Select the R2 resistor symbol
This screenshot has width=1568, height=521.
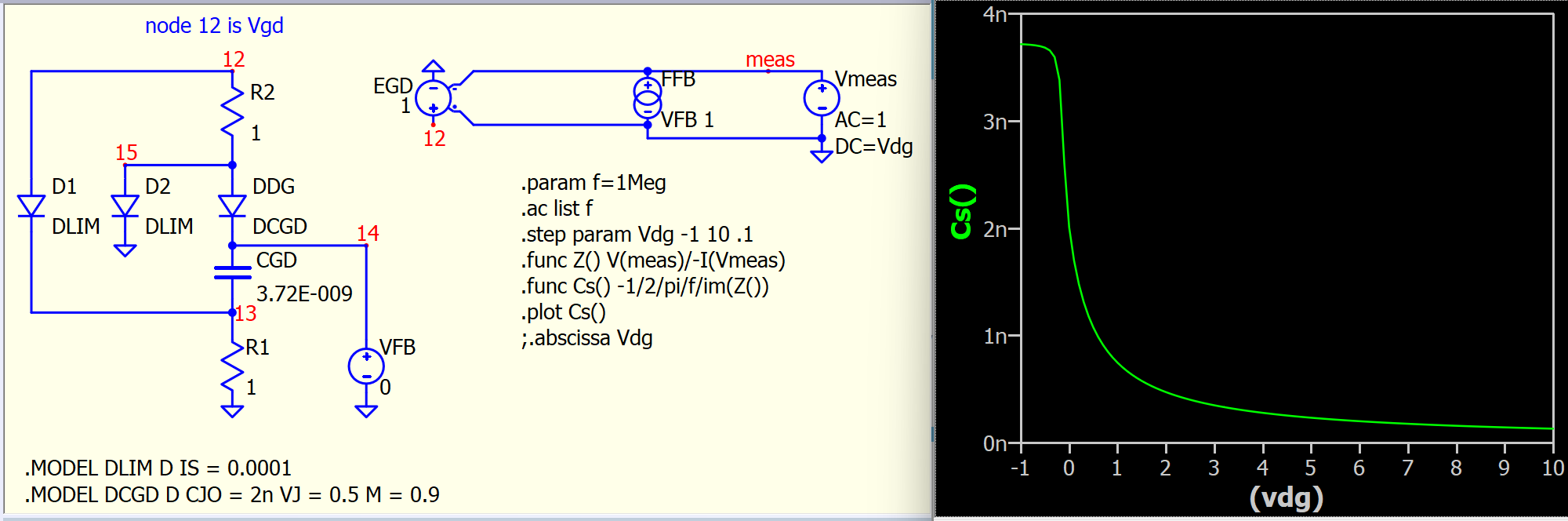[232, 111]
